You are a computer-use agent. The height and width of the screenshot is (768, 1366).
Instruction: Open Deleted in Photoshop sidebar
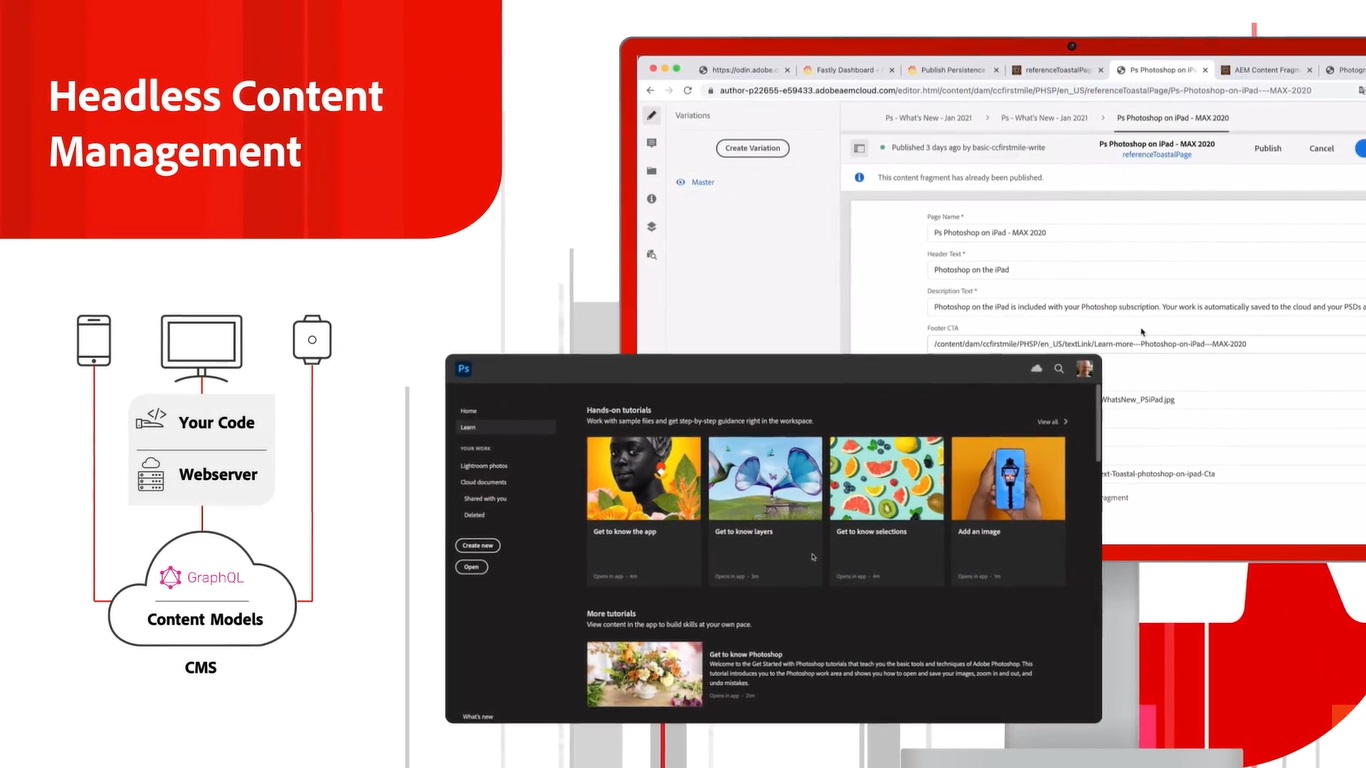coord(474,515)
